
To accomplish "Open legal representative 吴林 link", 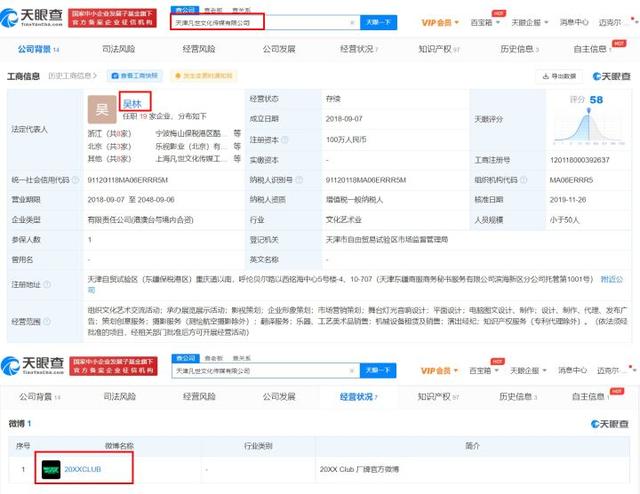I will pyautogui.click(x=132, y=104).
